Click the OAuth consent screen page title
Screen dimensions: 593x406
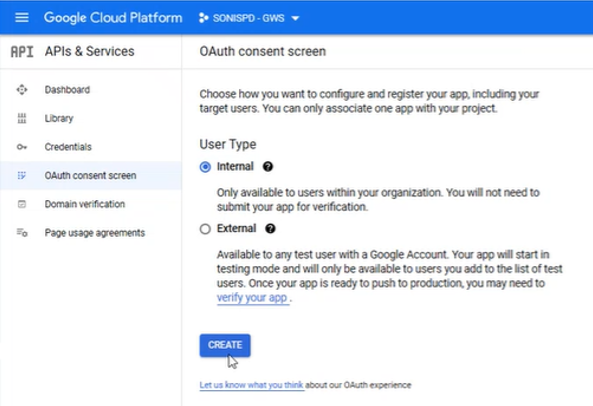pyautogui.click(x=262, y=51)
